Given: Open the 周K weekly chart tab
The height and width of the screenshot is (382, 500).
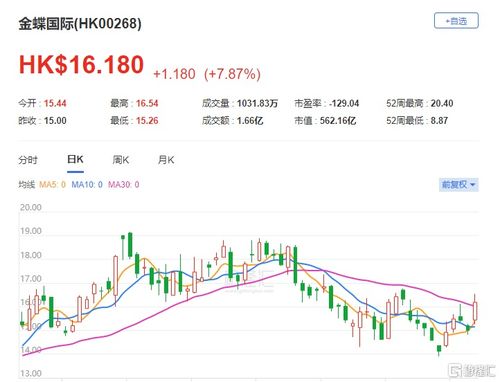Looking at the screenshot, I should coord(121,160).
